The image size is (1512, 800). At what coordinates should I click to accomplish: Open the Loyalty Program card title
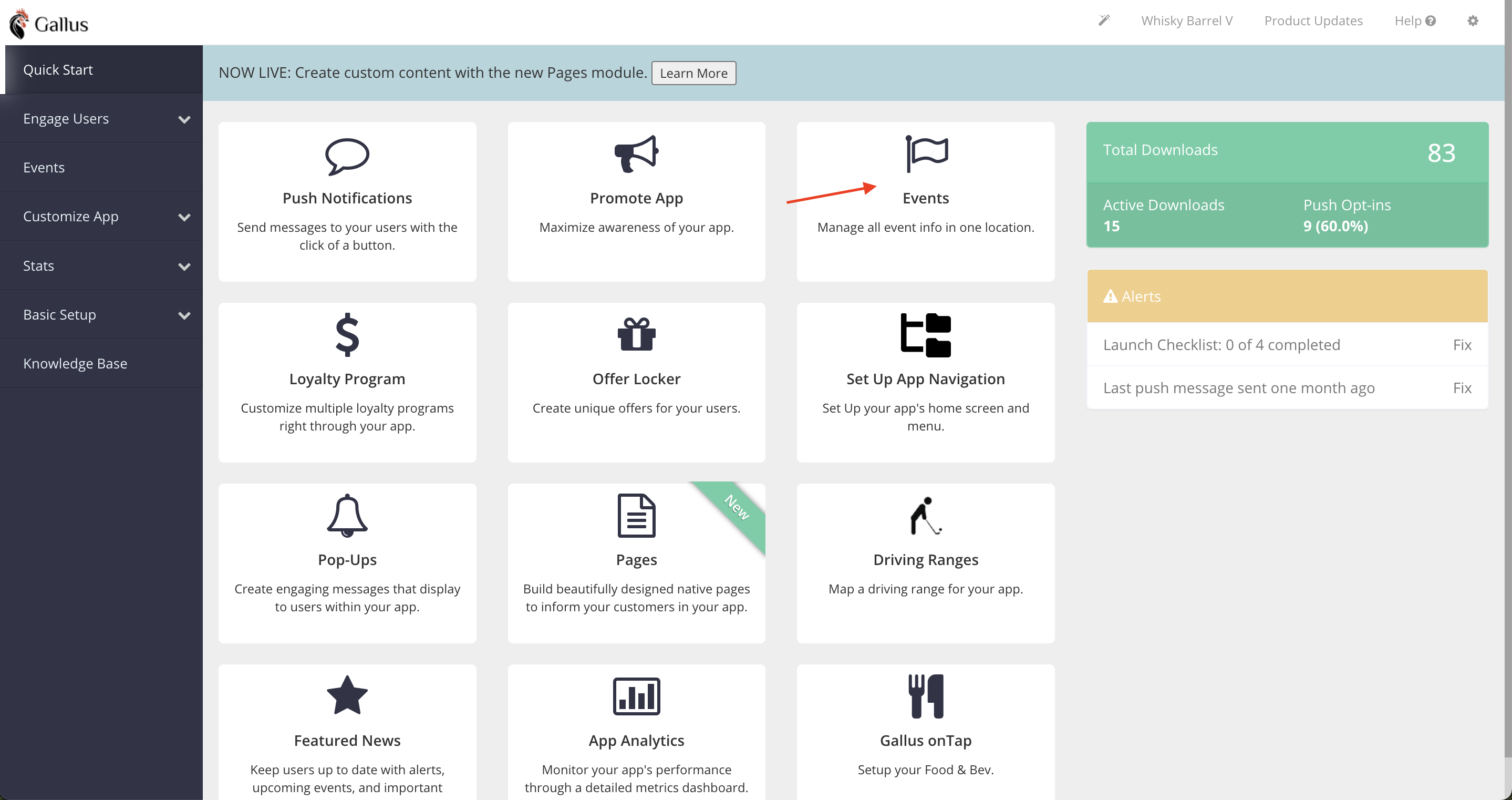[347, 379]
